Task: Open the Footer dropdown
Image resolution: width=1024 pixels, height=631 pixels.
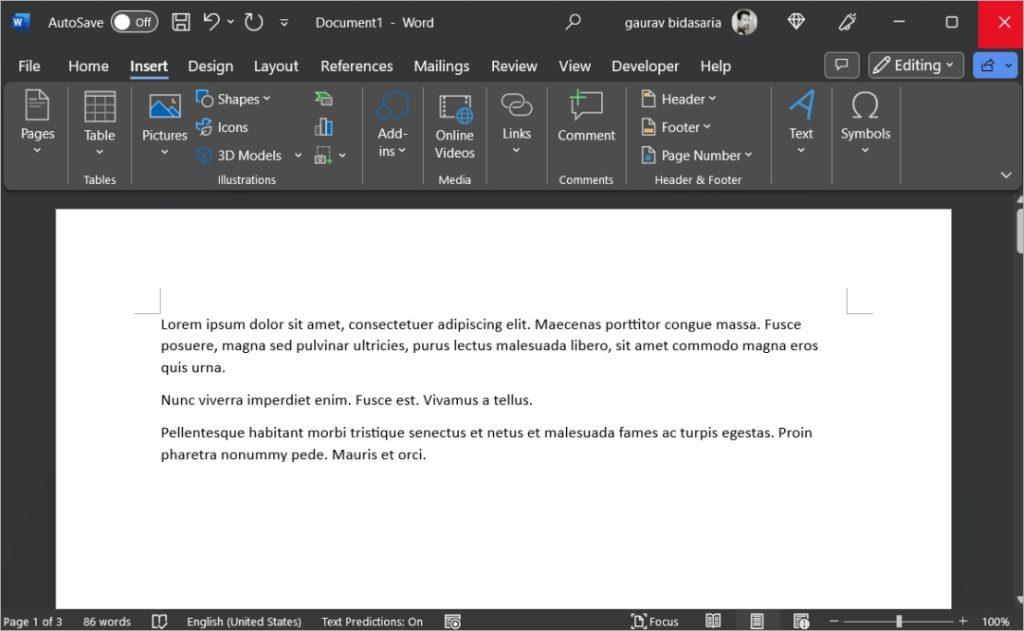Action: click(x=676, y=127)
